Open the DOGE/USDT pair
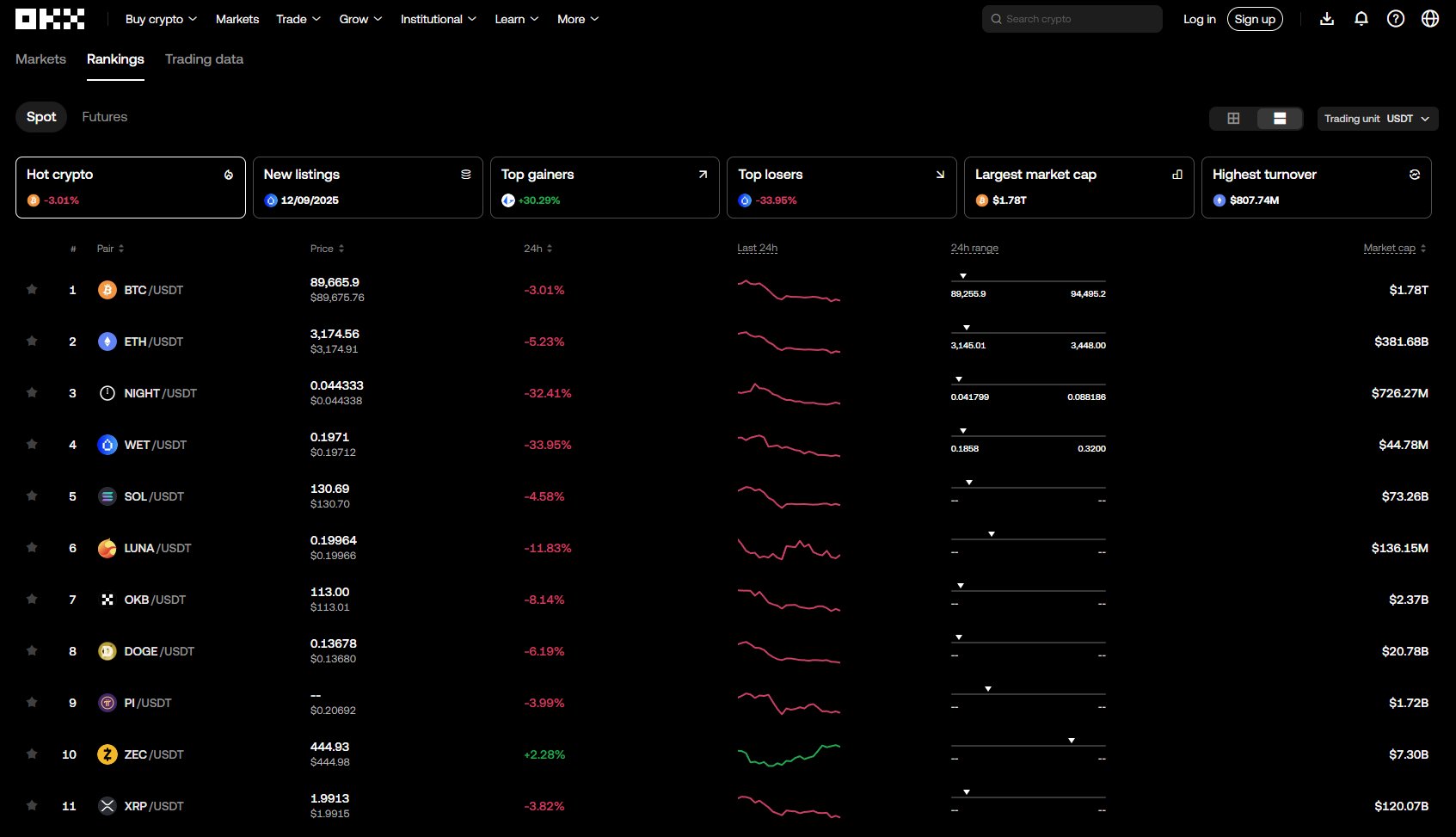Viewport: 1456px width, 837px height. tap(159, 651)
